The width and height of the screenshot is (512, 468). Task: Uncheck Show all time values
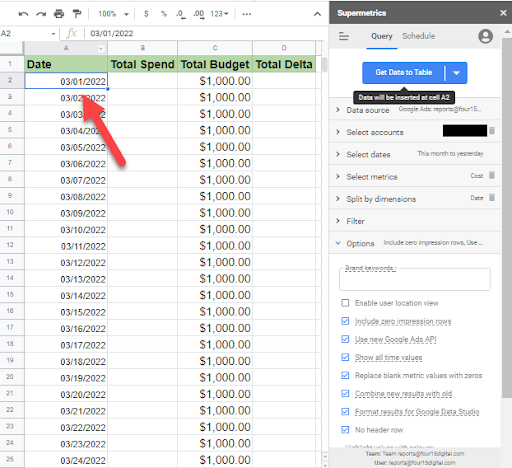(345, 357)
